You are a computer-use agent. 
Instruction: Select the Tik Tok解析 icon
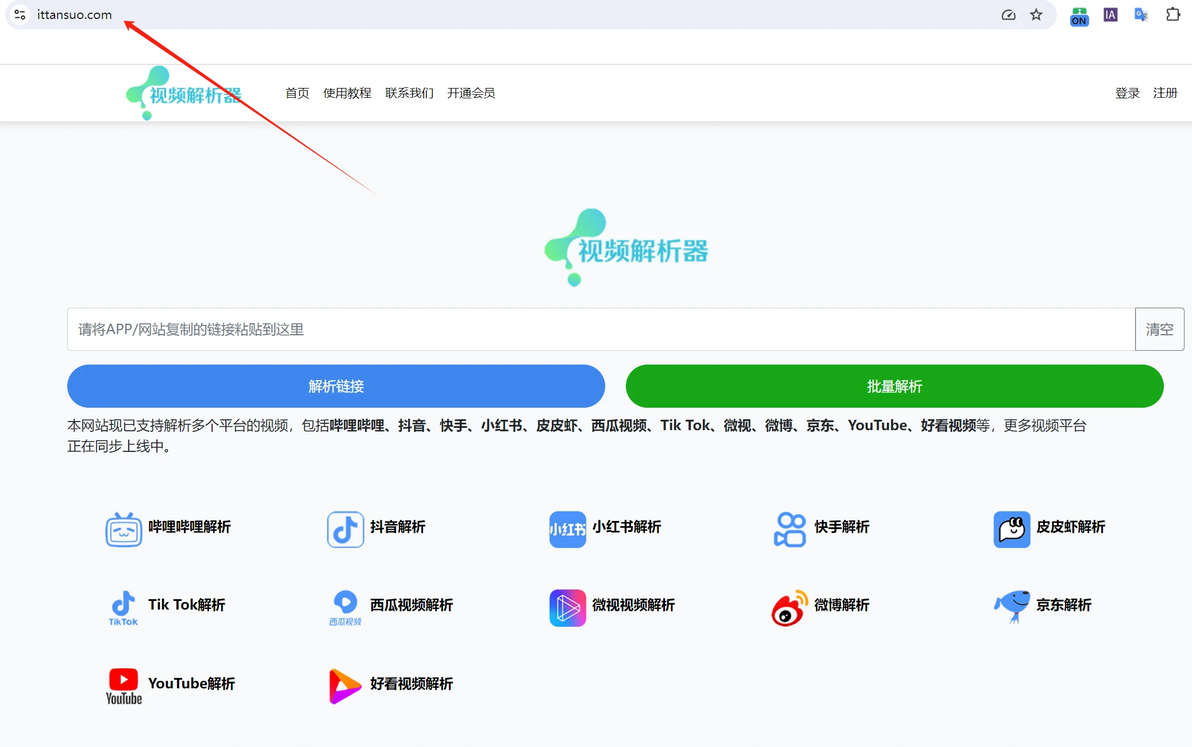(x=123, y=607)
